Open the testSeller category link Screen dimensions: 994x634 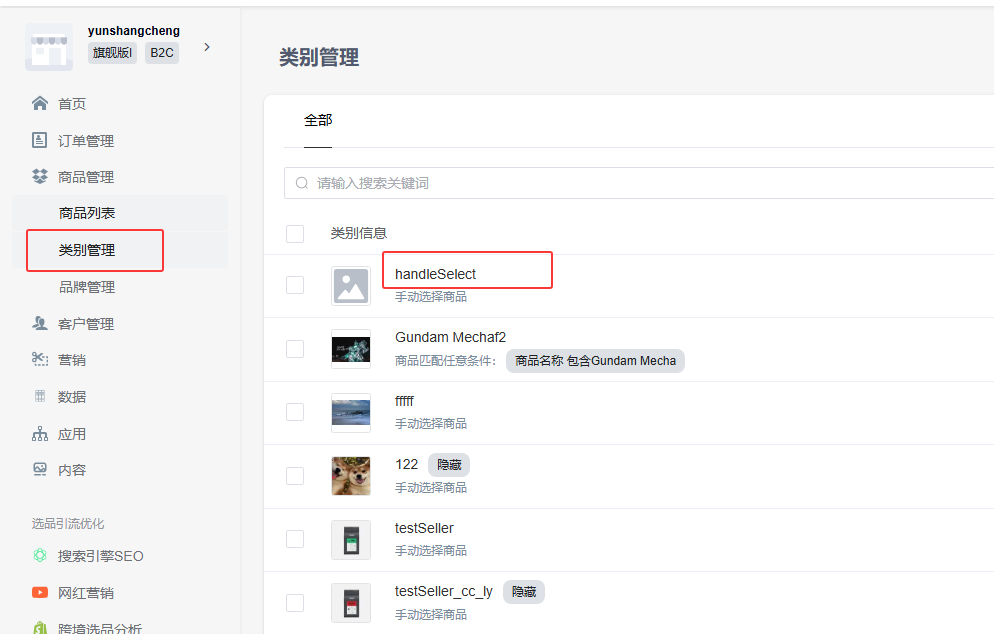(424, 528)
